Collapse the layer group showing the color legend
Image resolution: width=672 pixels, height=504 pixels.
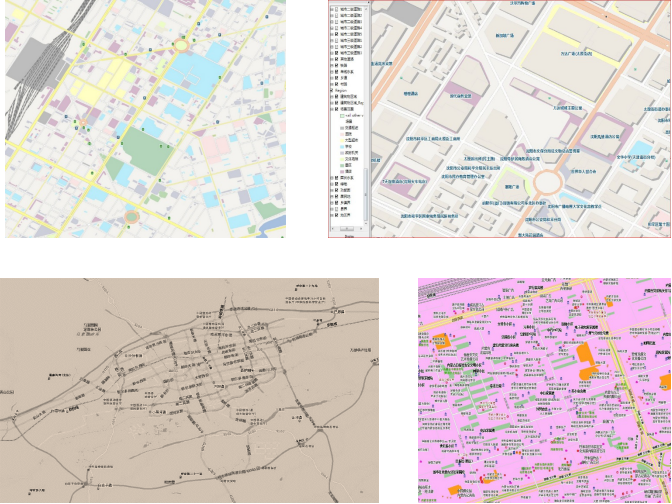tap(331, 109)
